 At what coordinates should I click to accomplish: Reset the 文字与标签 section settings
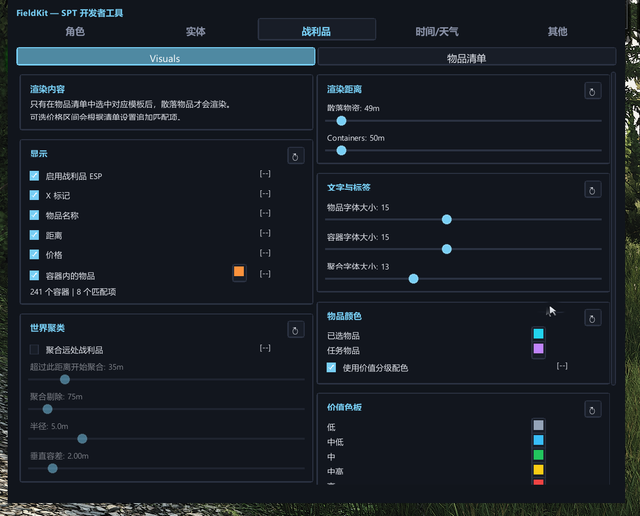tap(592, 190)
